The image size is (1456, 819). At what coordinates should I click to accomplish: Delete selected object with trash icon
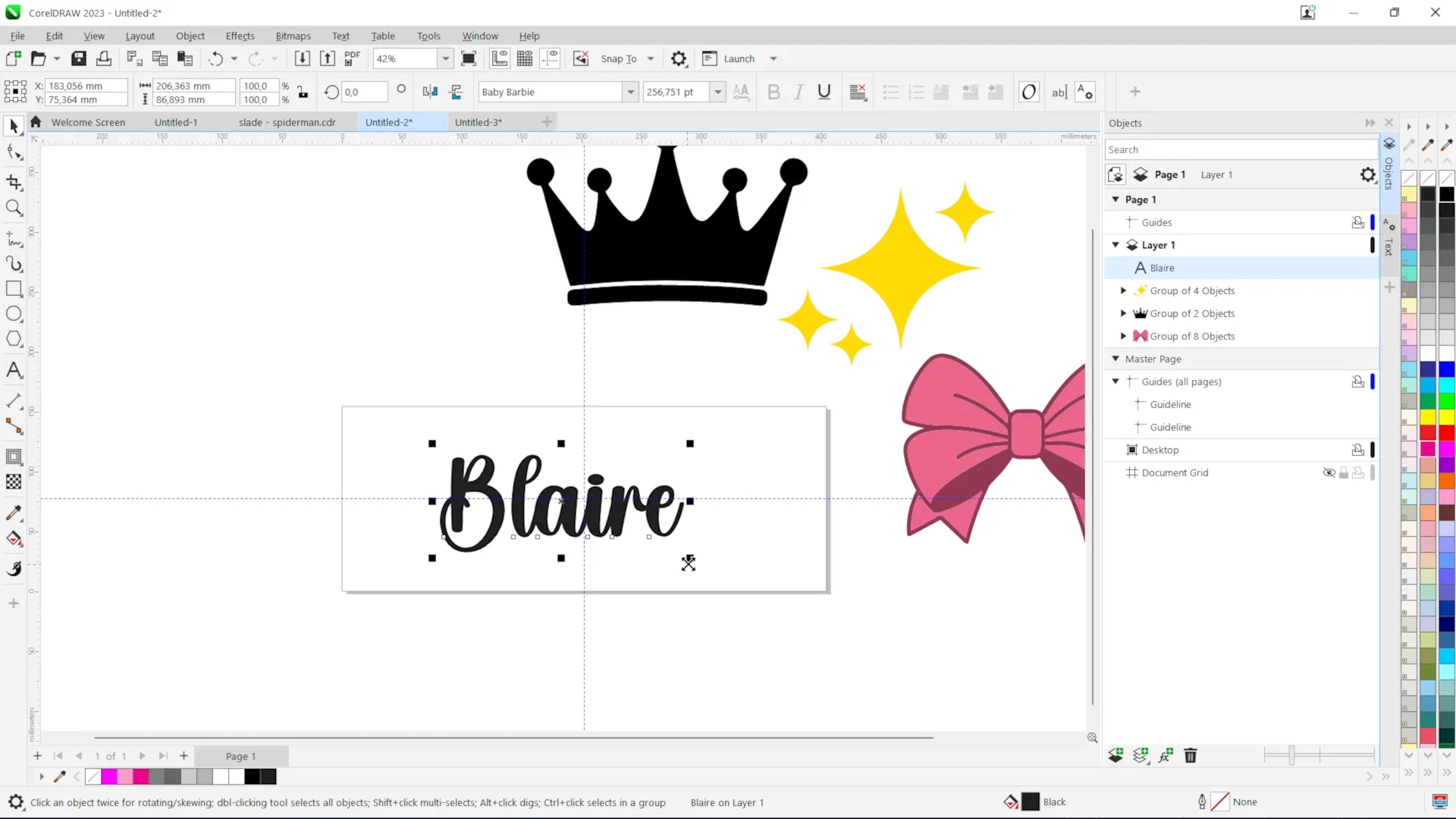(1191, 755)
